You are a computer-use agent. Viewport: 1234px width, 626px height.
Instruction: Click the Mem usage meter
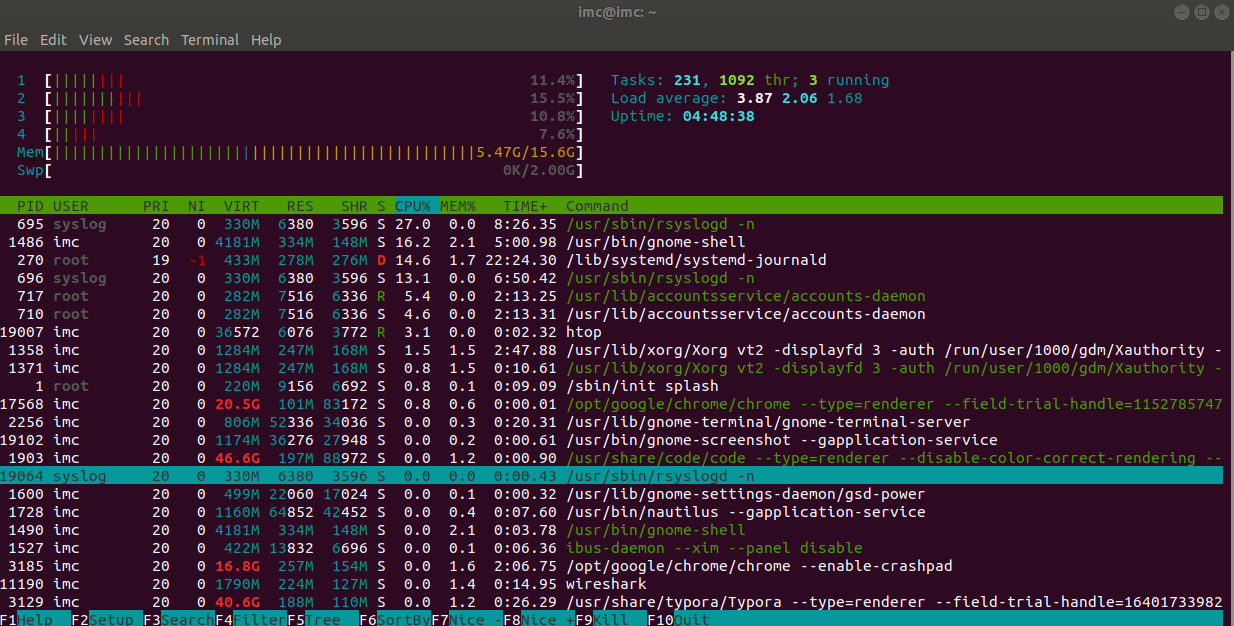pyautogui.click(x=300, y=152)
